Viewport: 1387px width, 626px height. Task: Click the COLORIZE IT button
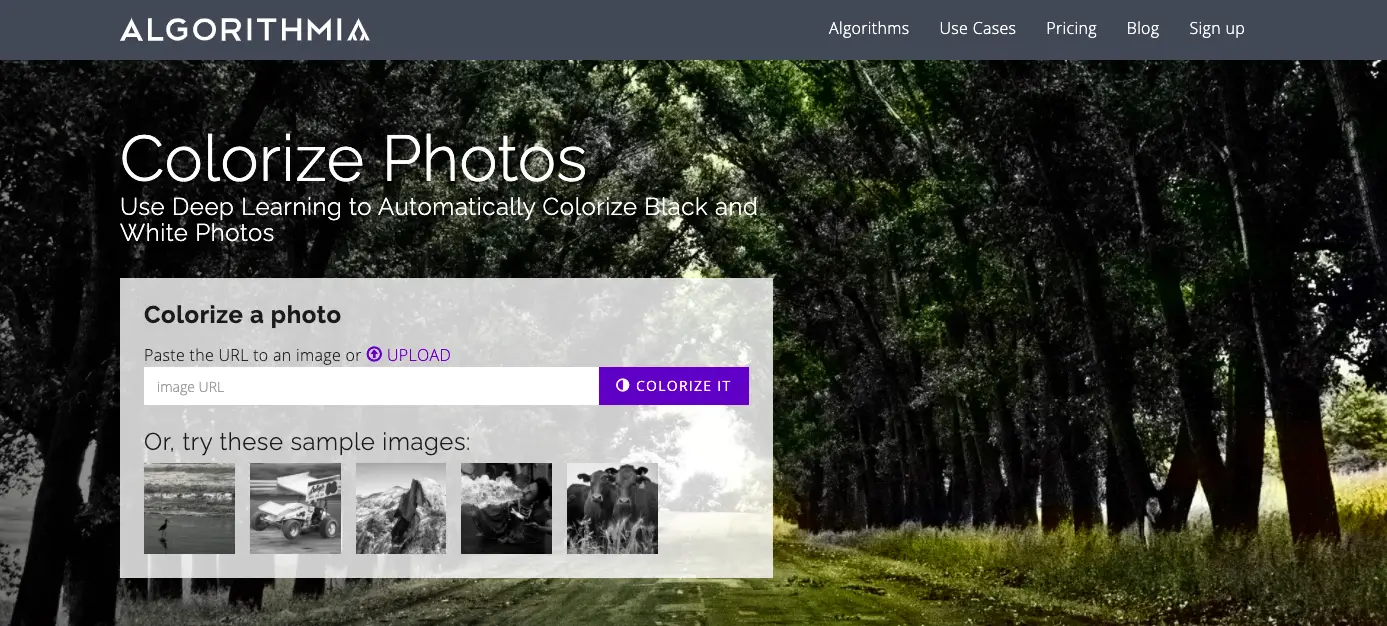pos(674,386)
